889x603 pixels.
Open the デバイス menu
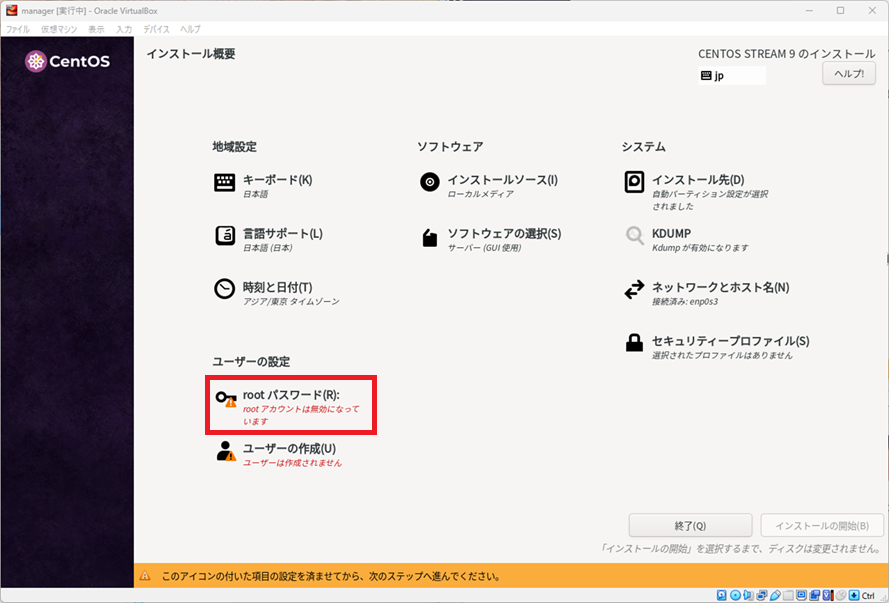click(x=156, y=29)
